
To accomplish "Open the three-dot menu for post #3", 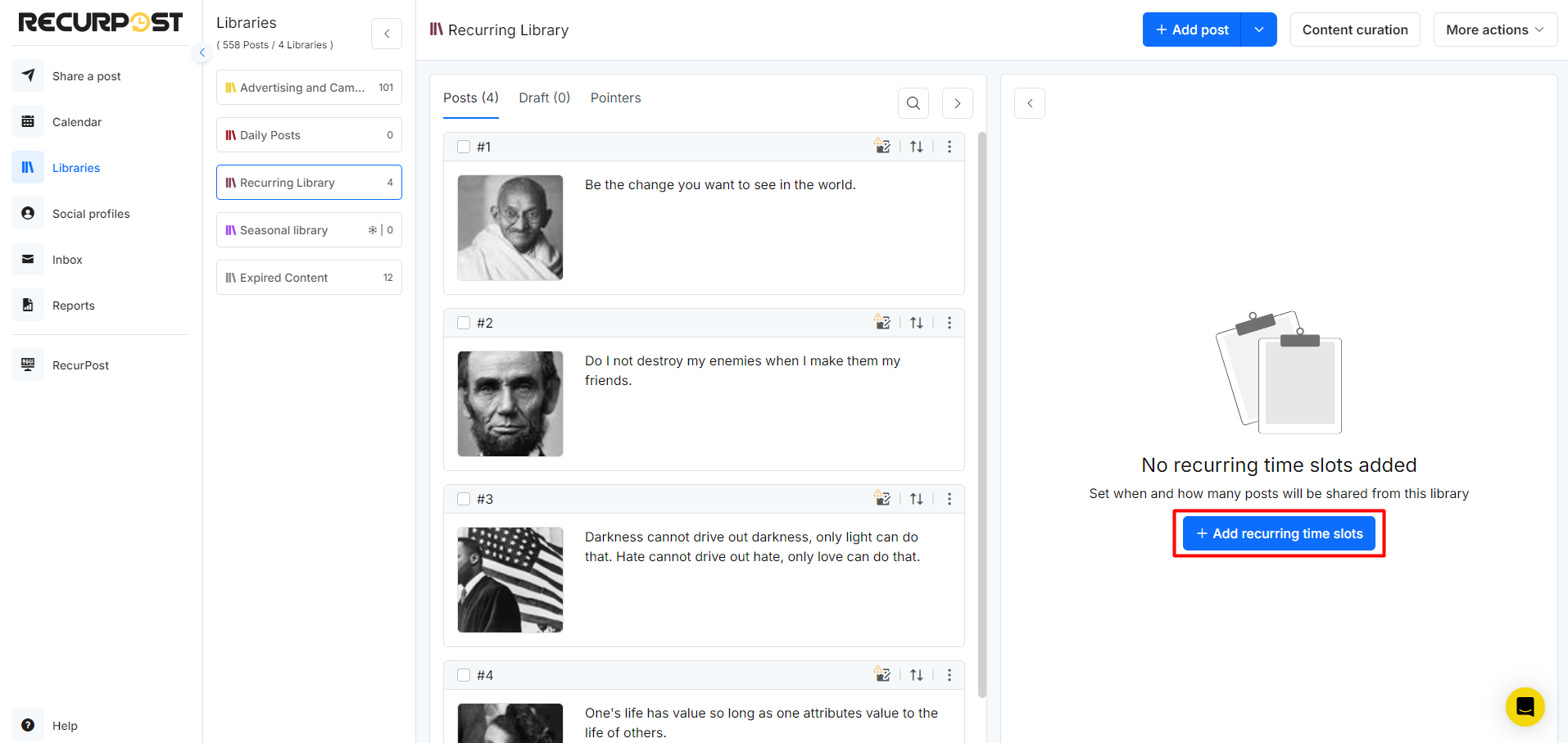I will (x=949, y=499).
